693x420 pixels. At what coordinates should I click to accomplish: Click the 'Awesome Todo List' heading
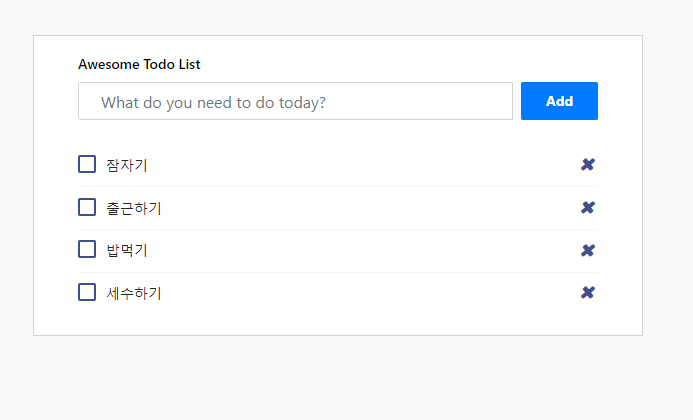pos(139,64)
